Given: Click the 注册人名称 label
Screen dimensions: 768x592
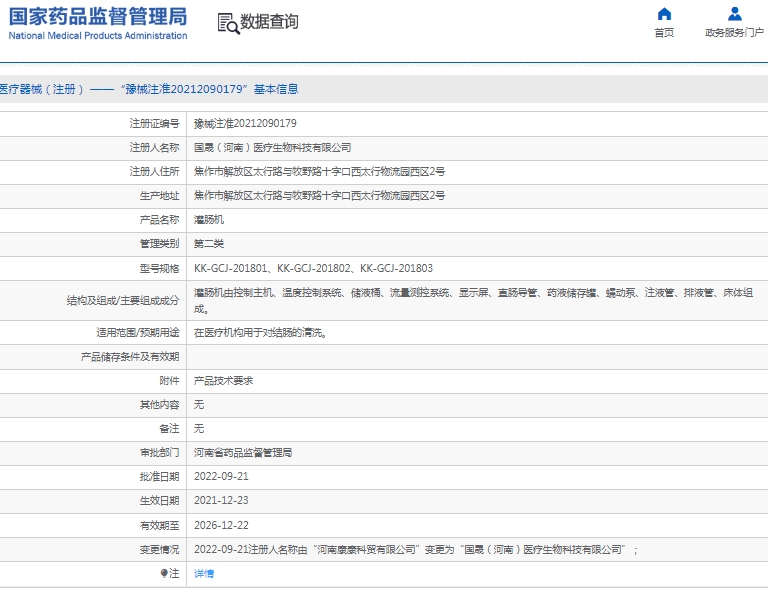Looking at the screenshot, I should (154, 147).
